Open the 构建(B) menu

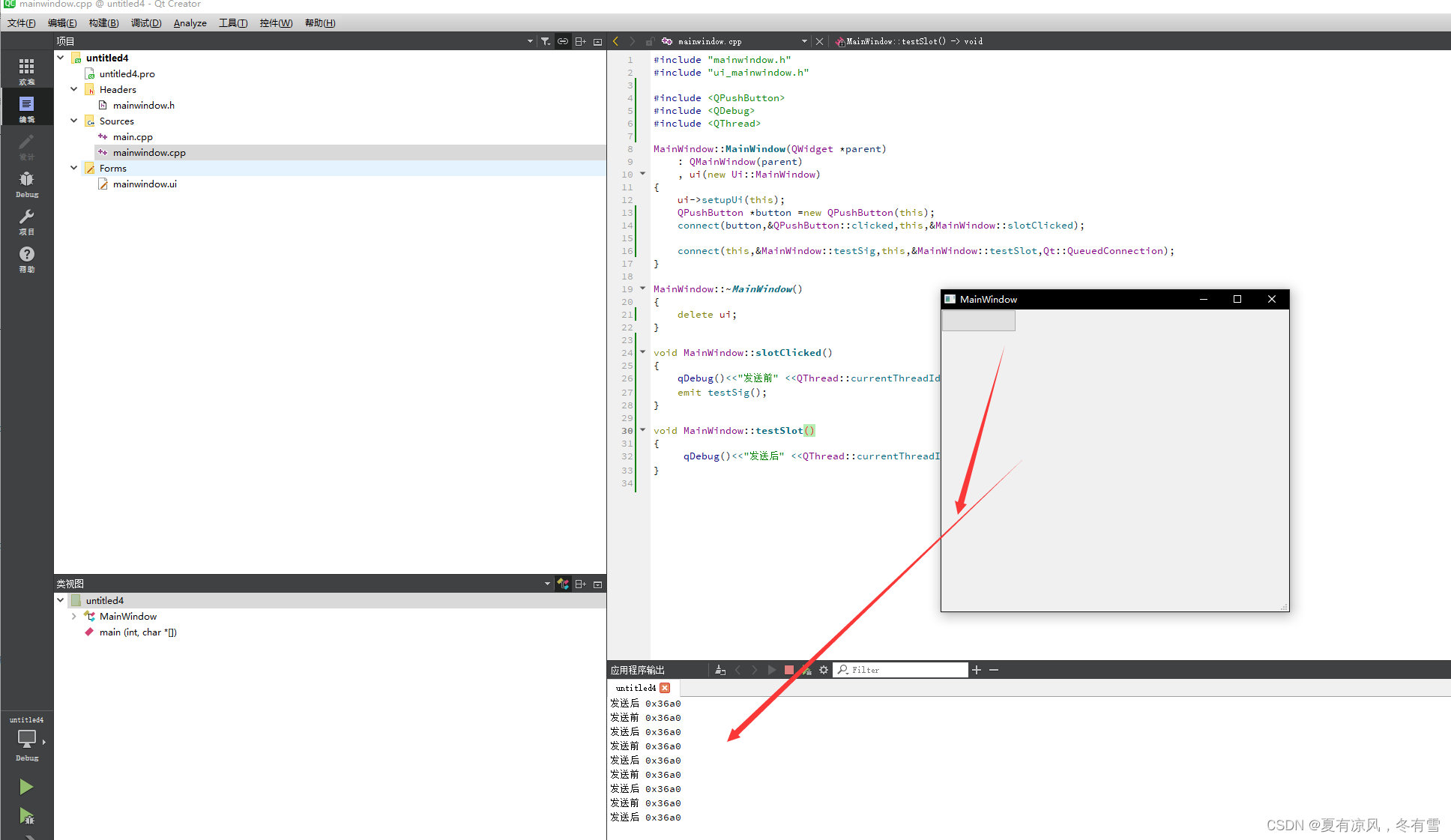click(x=103, y=23)
